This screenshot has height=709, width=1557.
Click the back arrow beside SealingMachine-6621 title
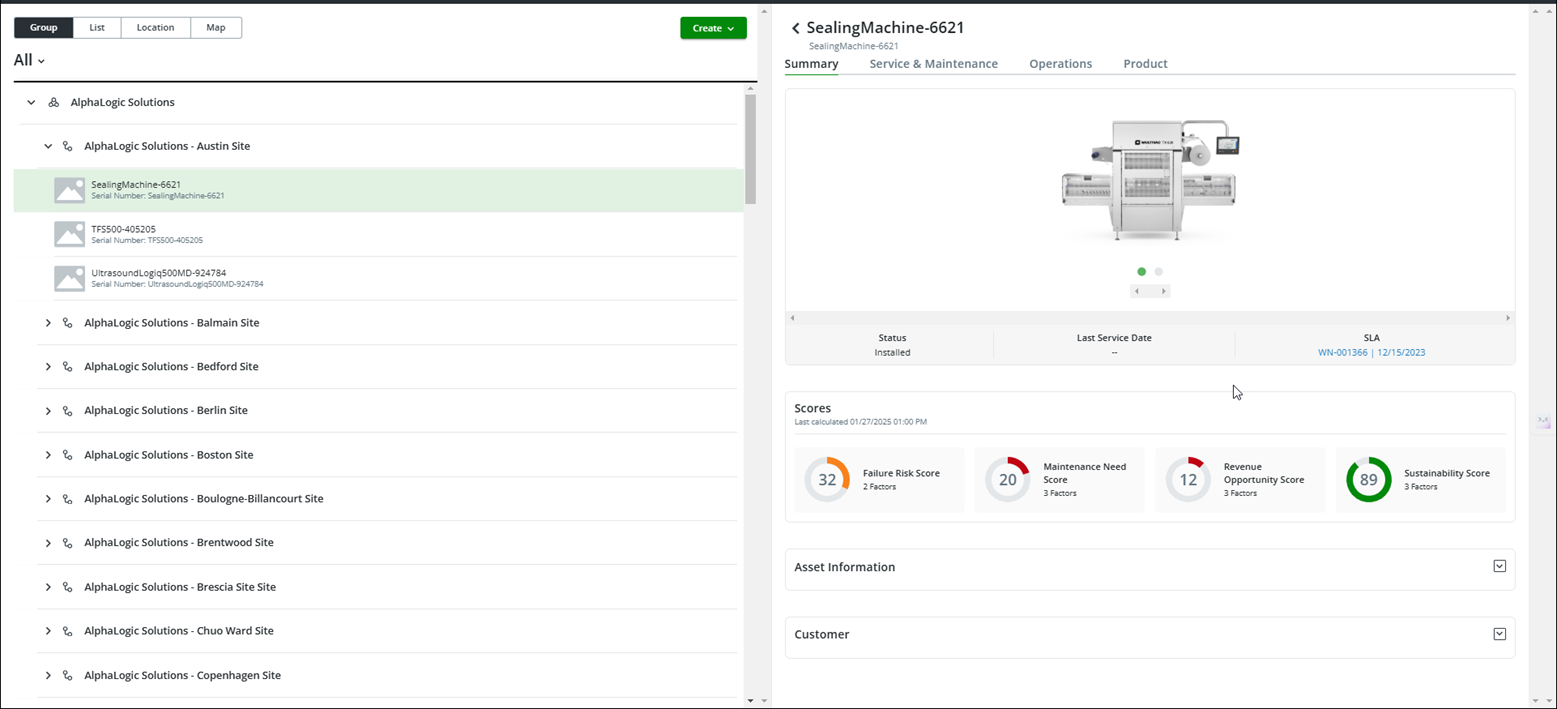[795, 28]
